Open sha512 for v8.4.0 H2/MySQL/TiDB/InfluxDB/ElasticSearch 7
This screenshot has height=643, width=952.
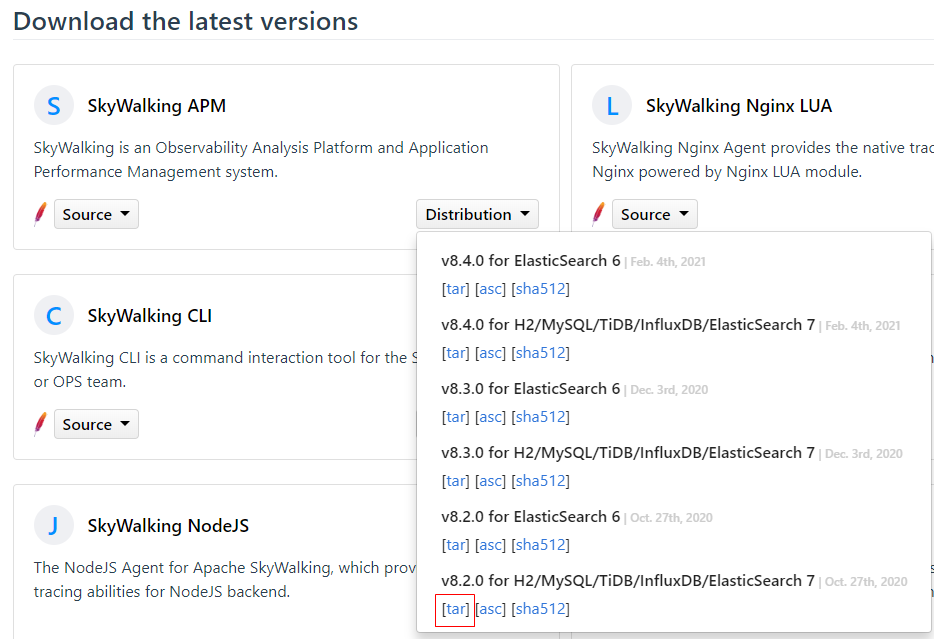[540, 353]
